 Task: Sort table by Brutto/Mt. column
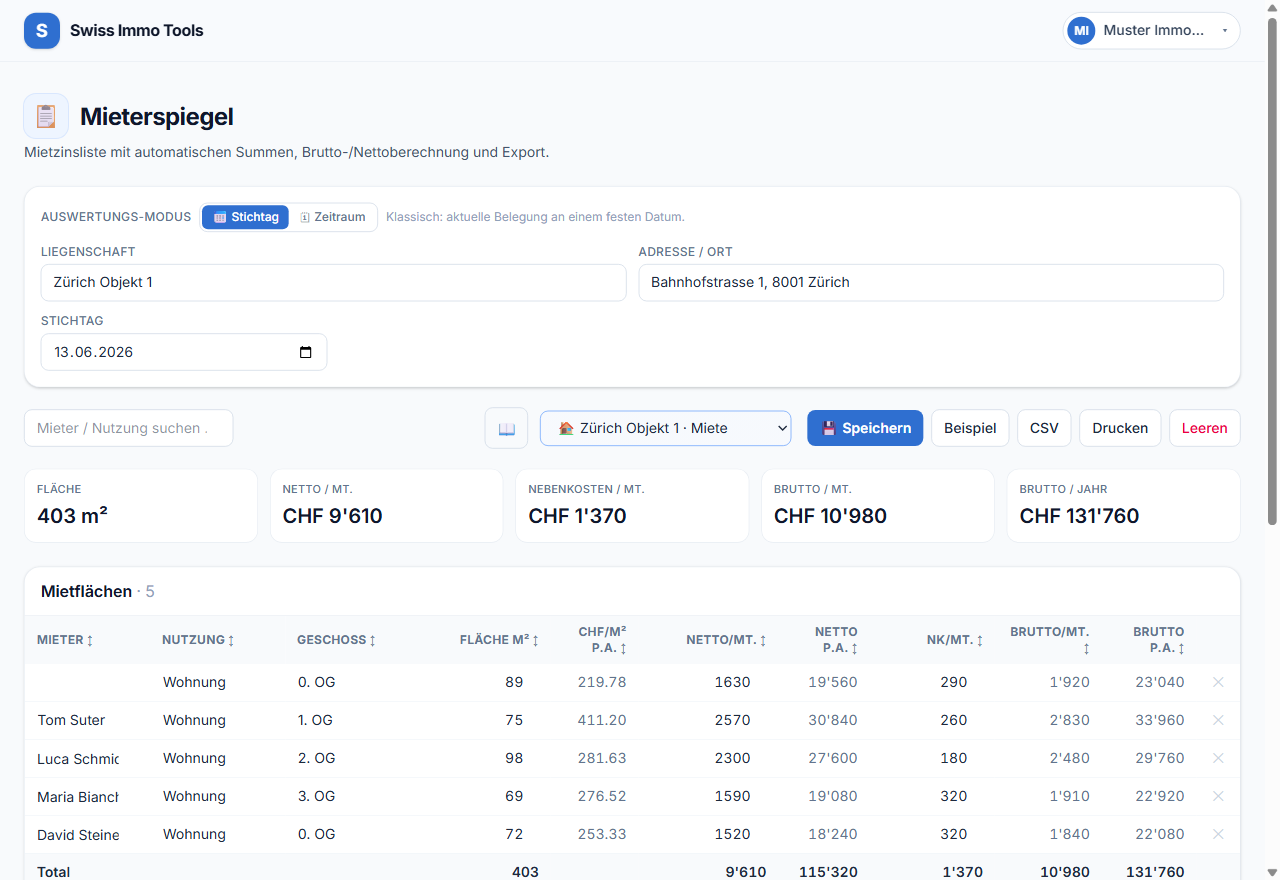1050,640
